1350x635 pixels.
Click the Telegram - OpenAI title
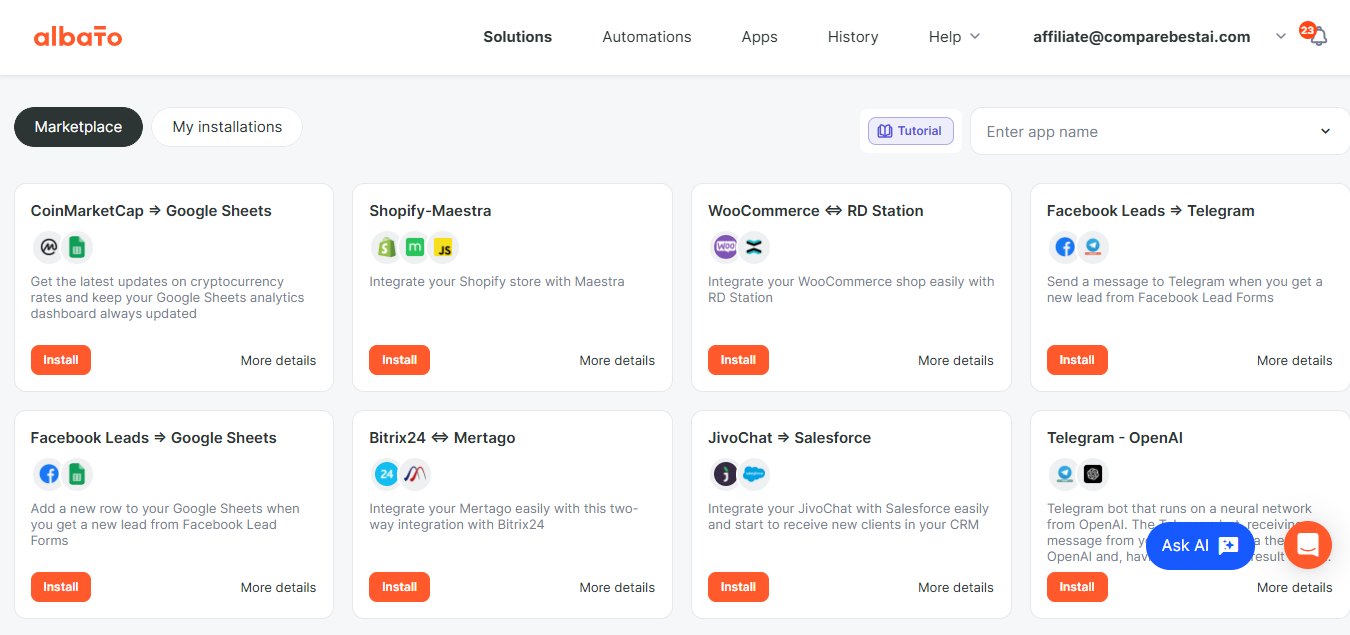pyautogui.click(x=1115, y=438)
